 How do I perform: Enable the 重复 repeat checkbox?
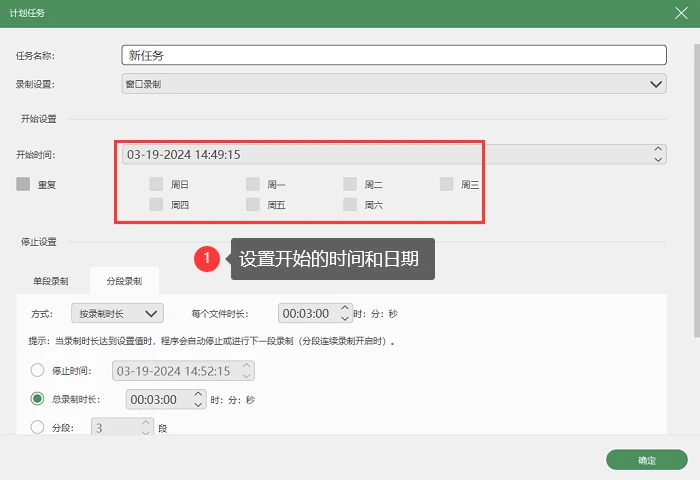point(23,184)
